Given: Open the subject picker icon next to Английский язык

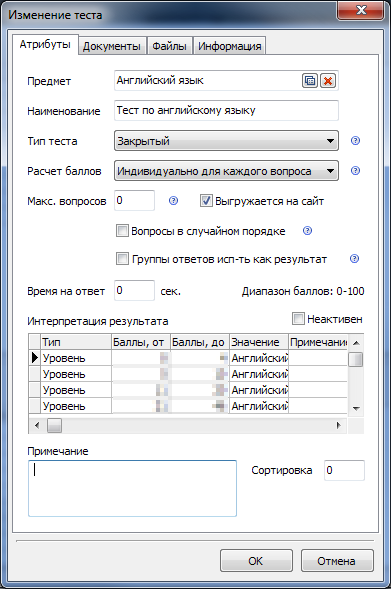Looking at the screenshot, I should pos(310,80).
